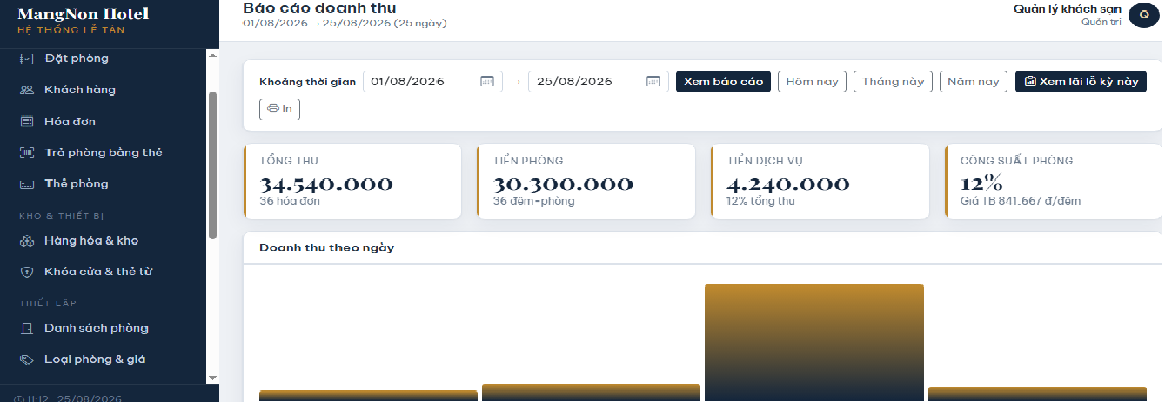Click the Hóa đơn invoice icon
Screen dimensions: 1162x405
[27, 121]
